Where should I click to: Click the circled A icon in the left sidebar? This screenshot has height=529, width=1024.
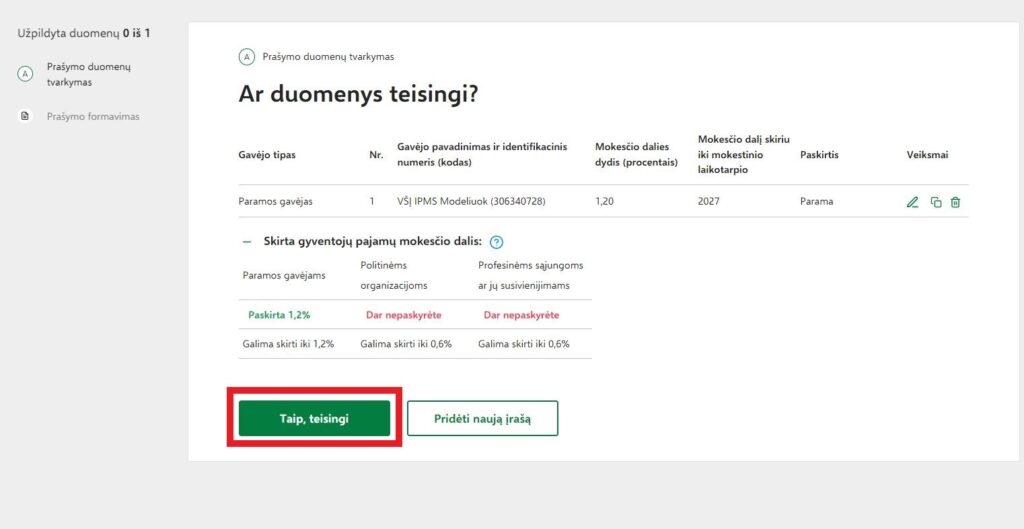coord(26,74)
